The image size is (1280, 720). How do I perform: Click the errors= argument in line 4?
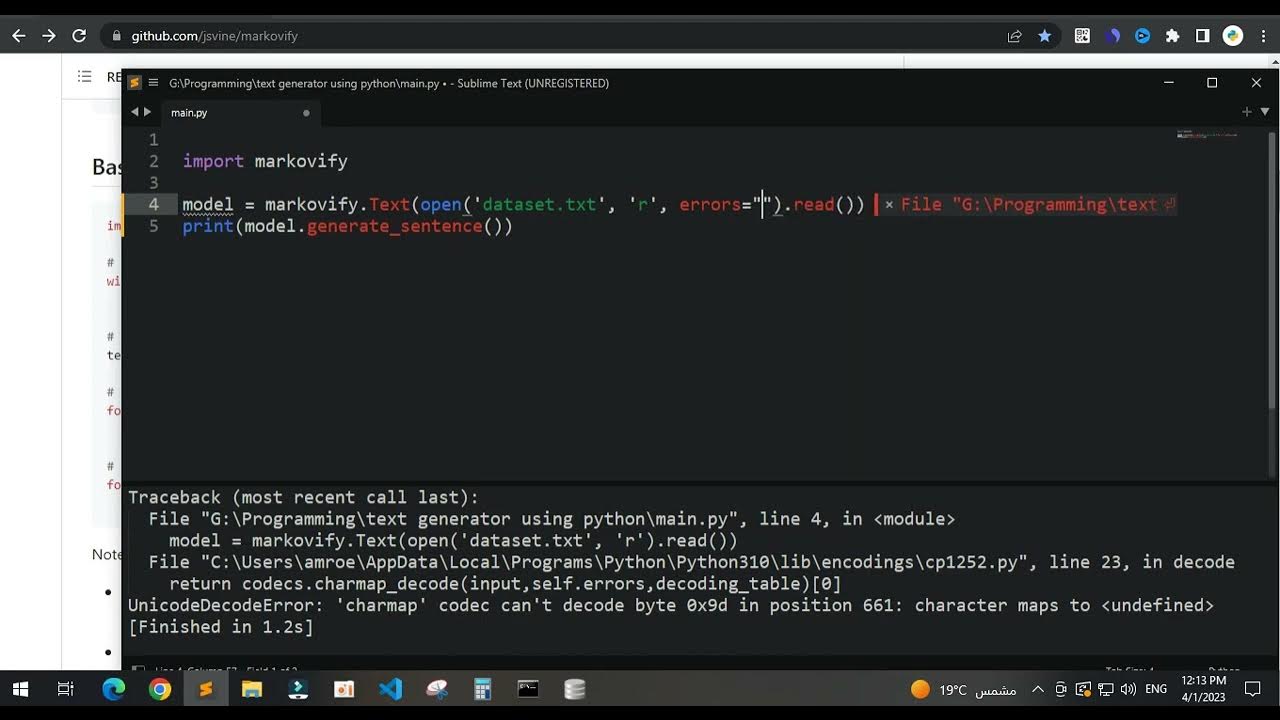(x=715, y=204)
